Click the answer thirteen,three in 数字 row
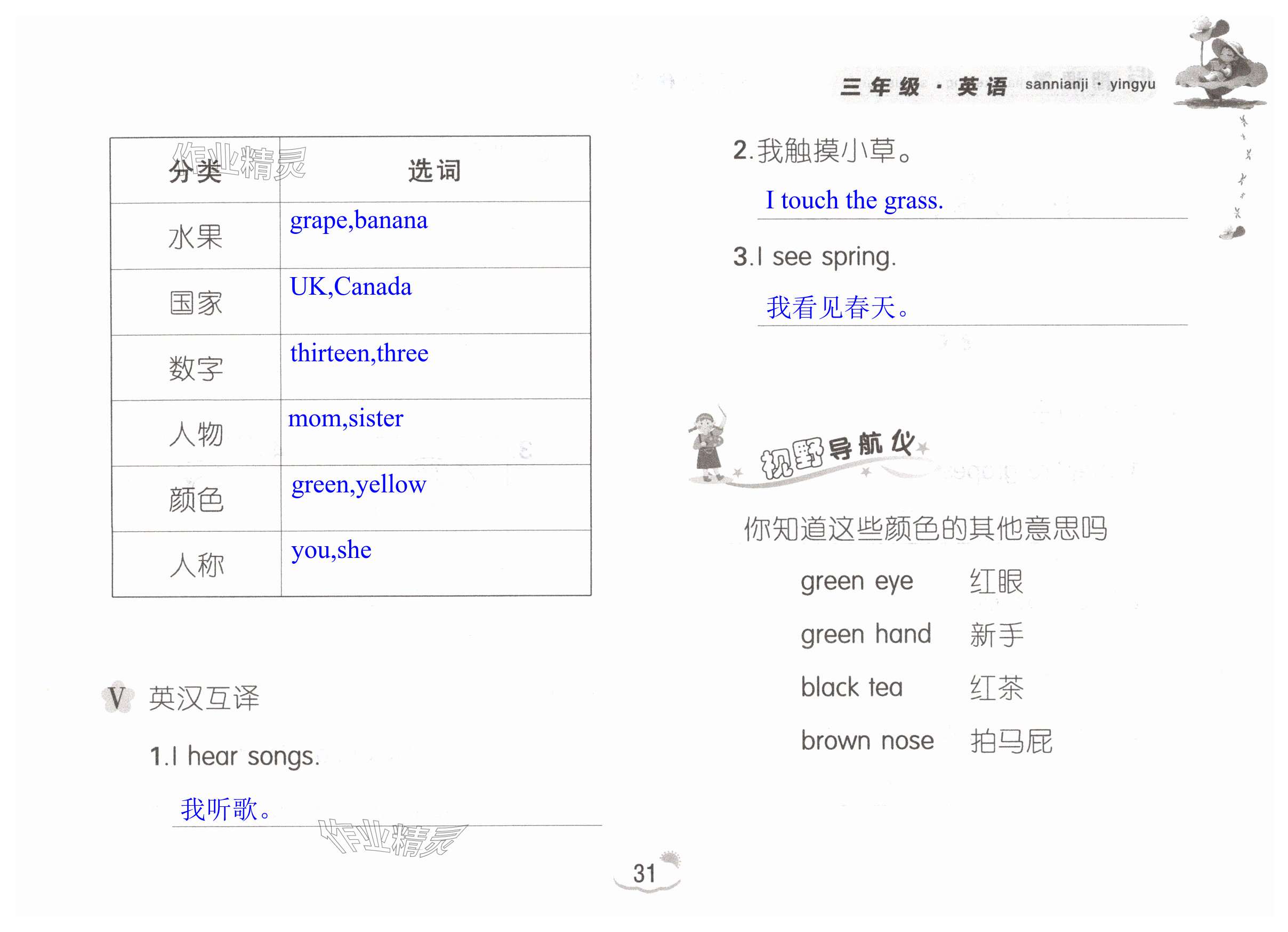This screenshot has width=1288, height=932. click(x=359, y=354)
